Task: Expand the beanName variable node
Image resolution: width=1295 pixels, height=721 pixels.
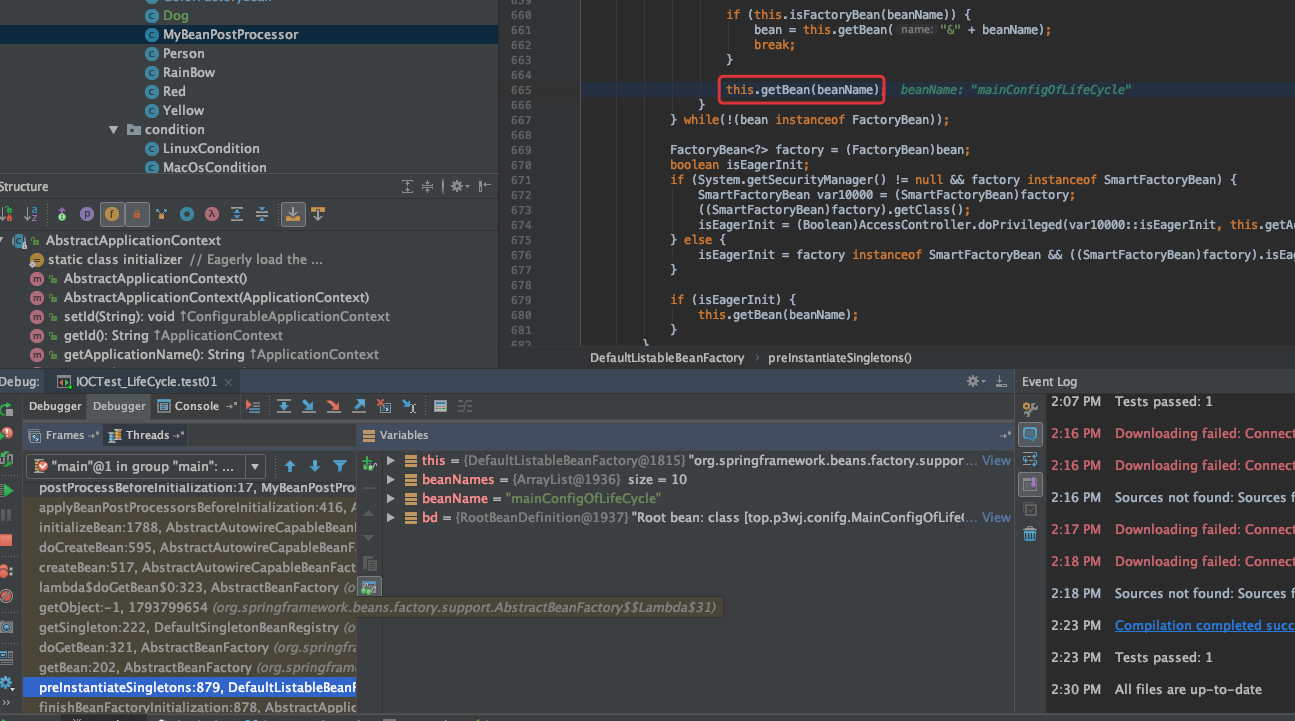Action: tap(391, 499)
